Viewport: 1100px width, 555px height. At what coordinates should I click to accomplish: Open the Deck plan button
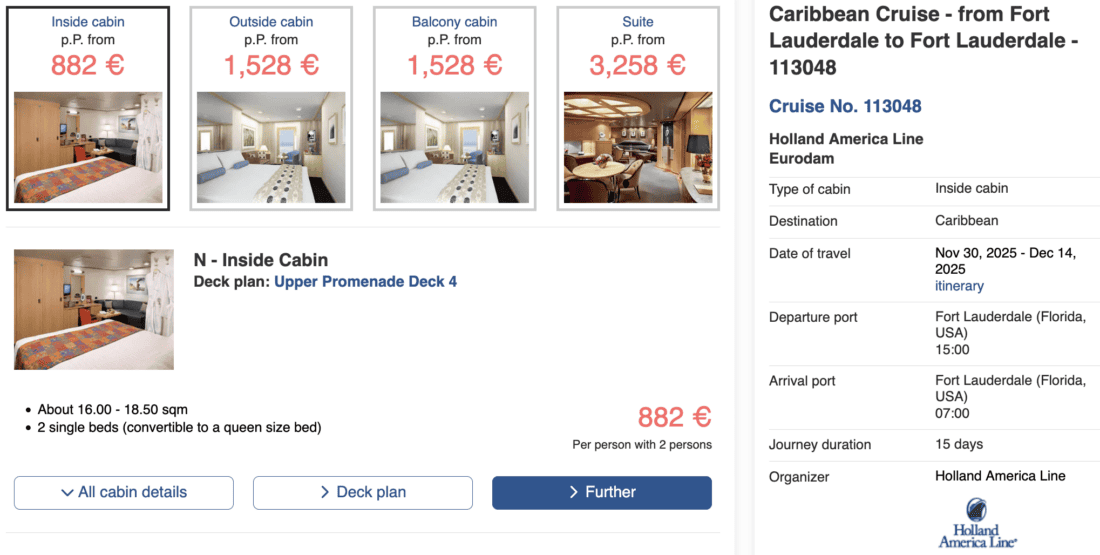363,492
